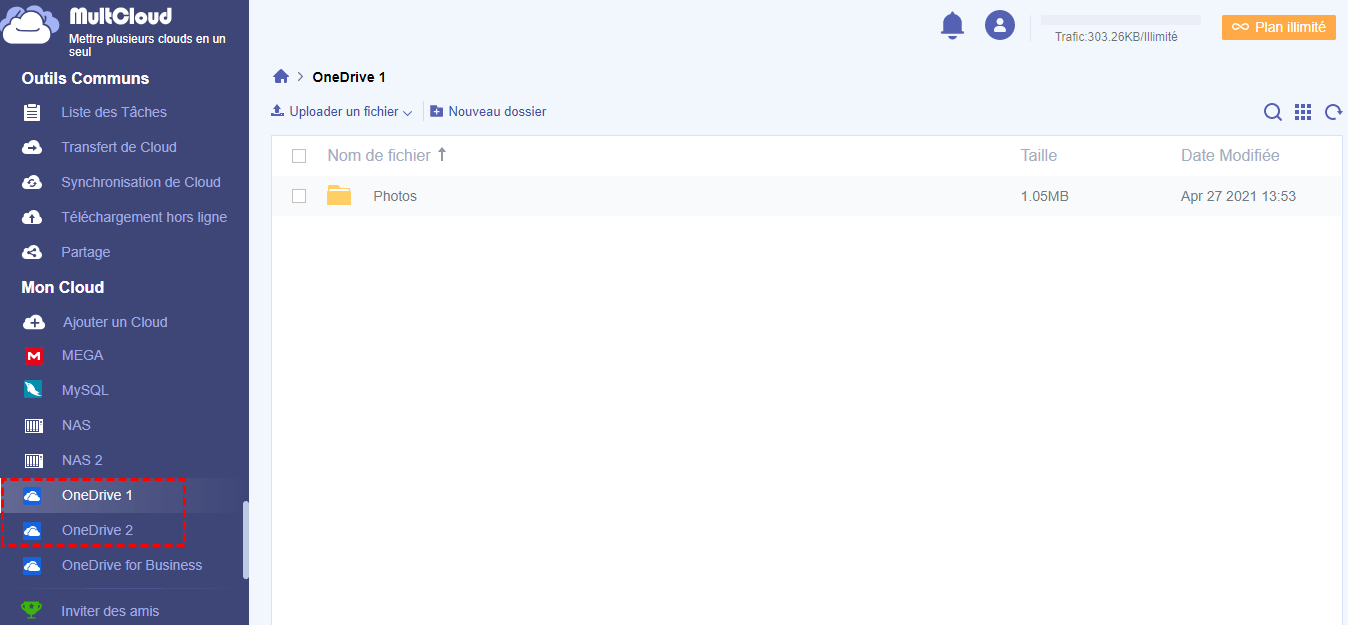
Task: Switch to grid view icon
Action: click(x=1303, y=112)
